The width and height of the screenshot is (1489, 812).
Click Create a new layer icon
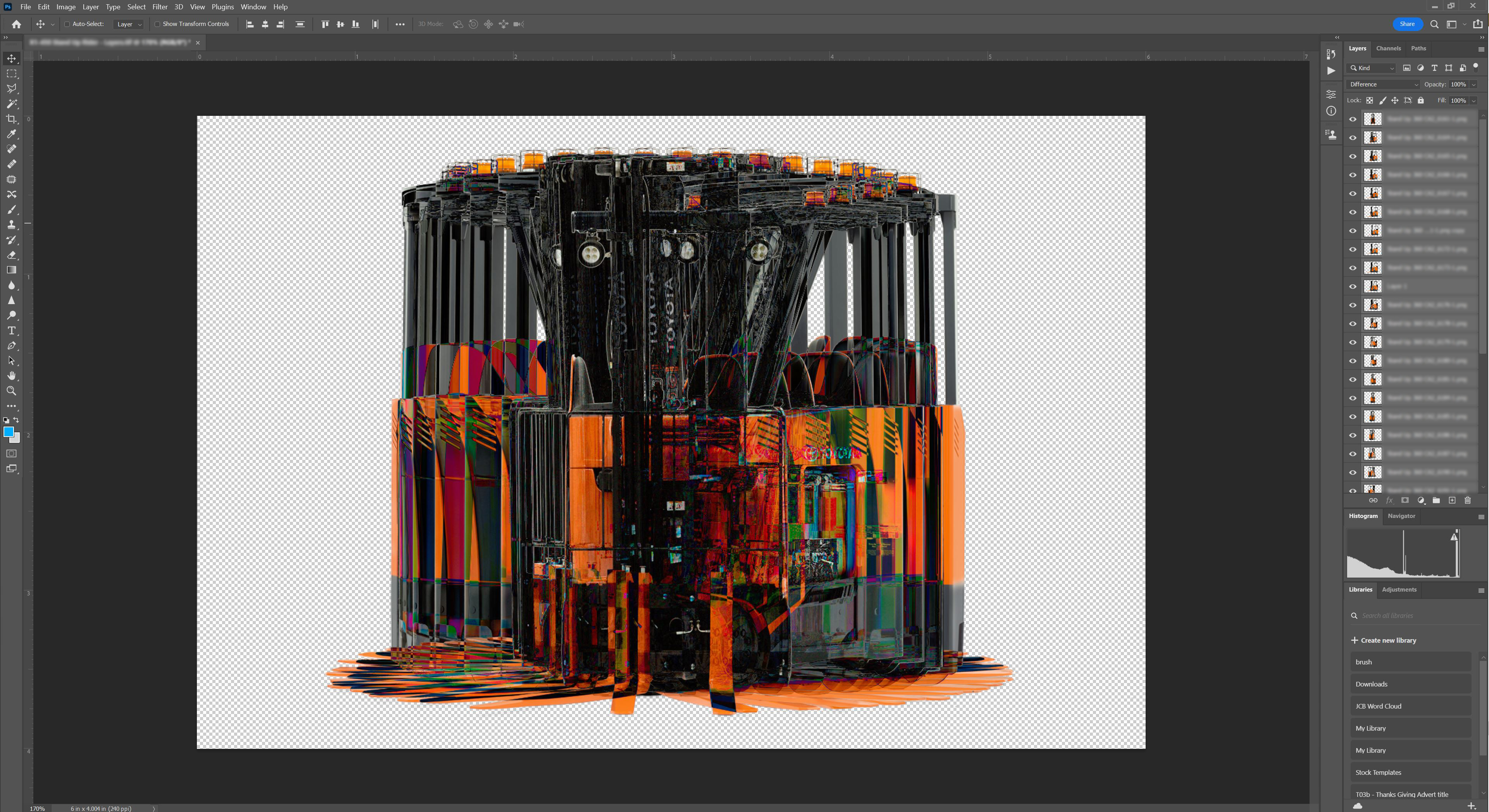point(1452,501)
